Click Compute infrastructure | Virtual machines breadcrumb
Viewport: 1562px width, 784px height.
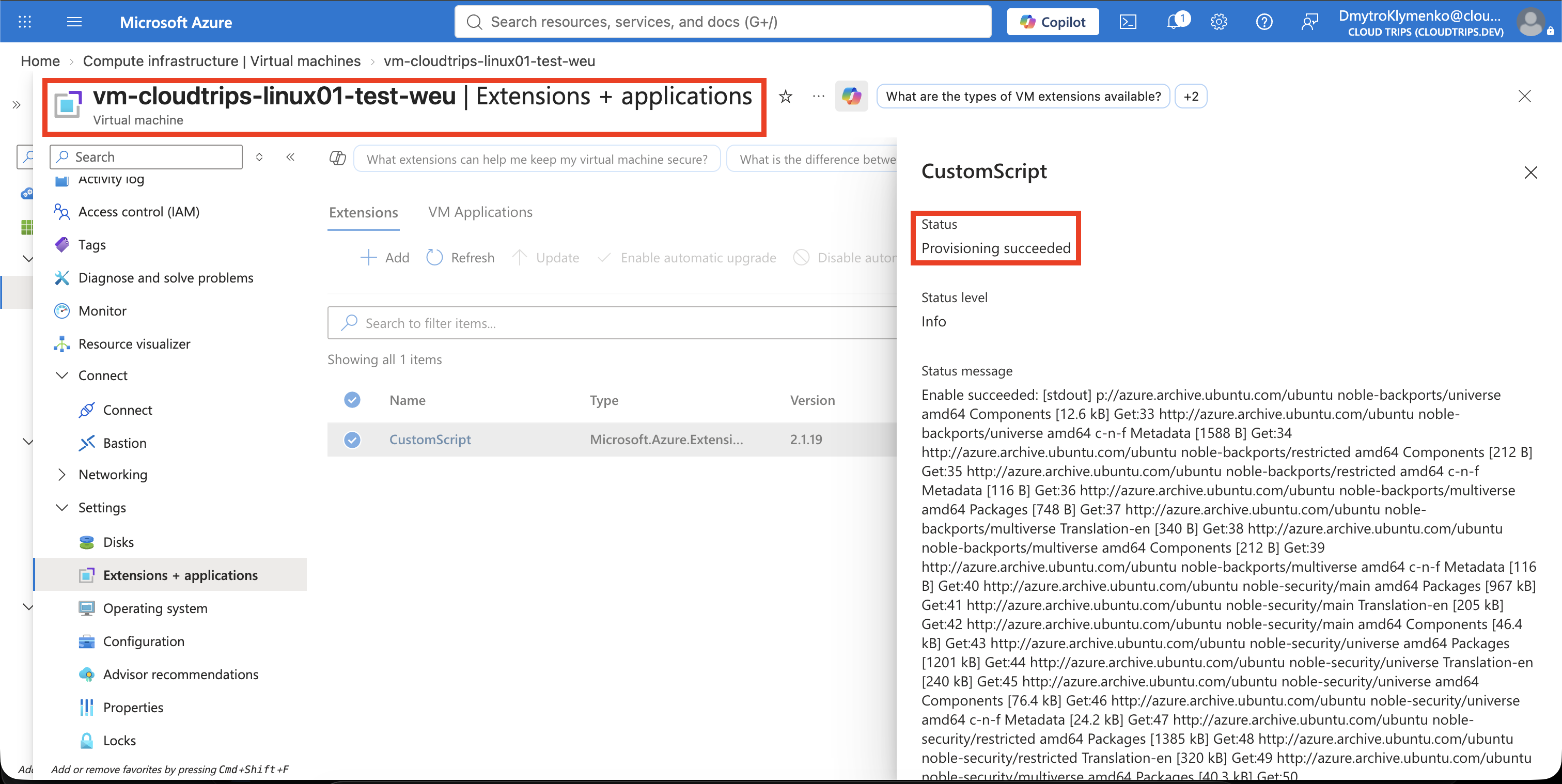(222, 61)
